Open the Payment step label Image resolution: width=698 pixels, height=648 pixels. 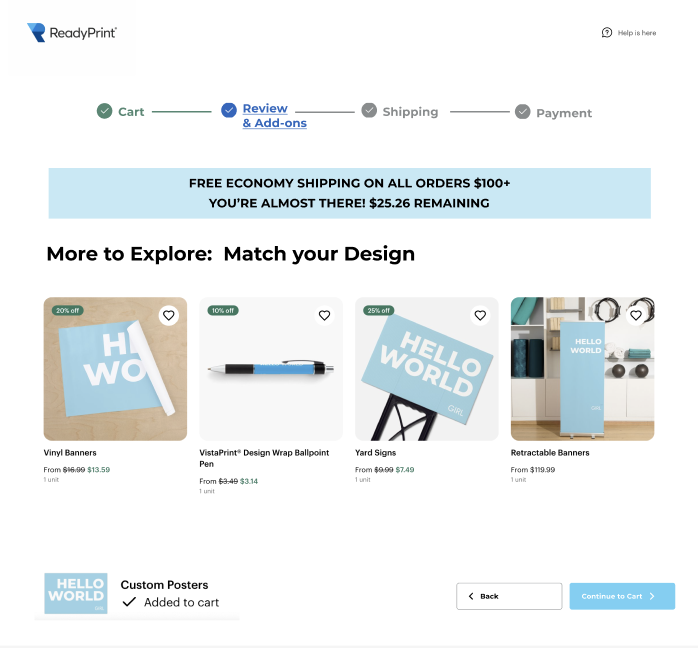564,113
